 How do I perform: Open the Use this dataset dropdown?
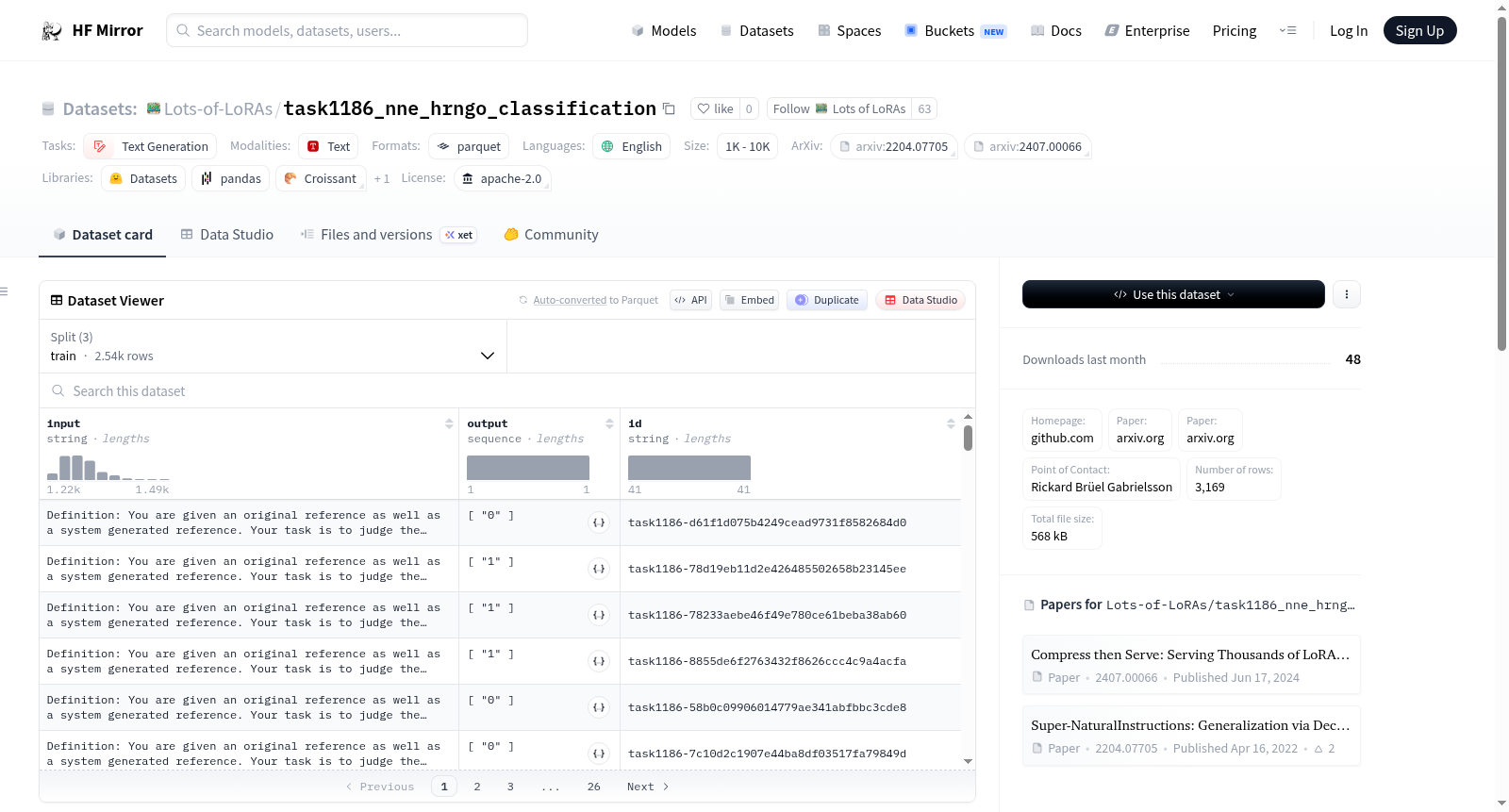coord(1173,294)
